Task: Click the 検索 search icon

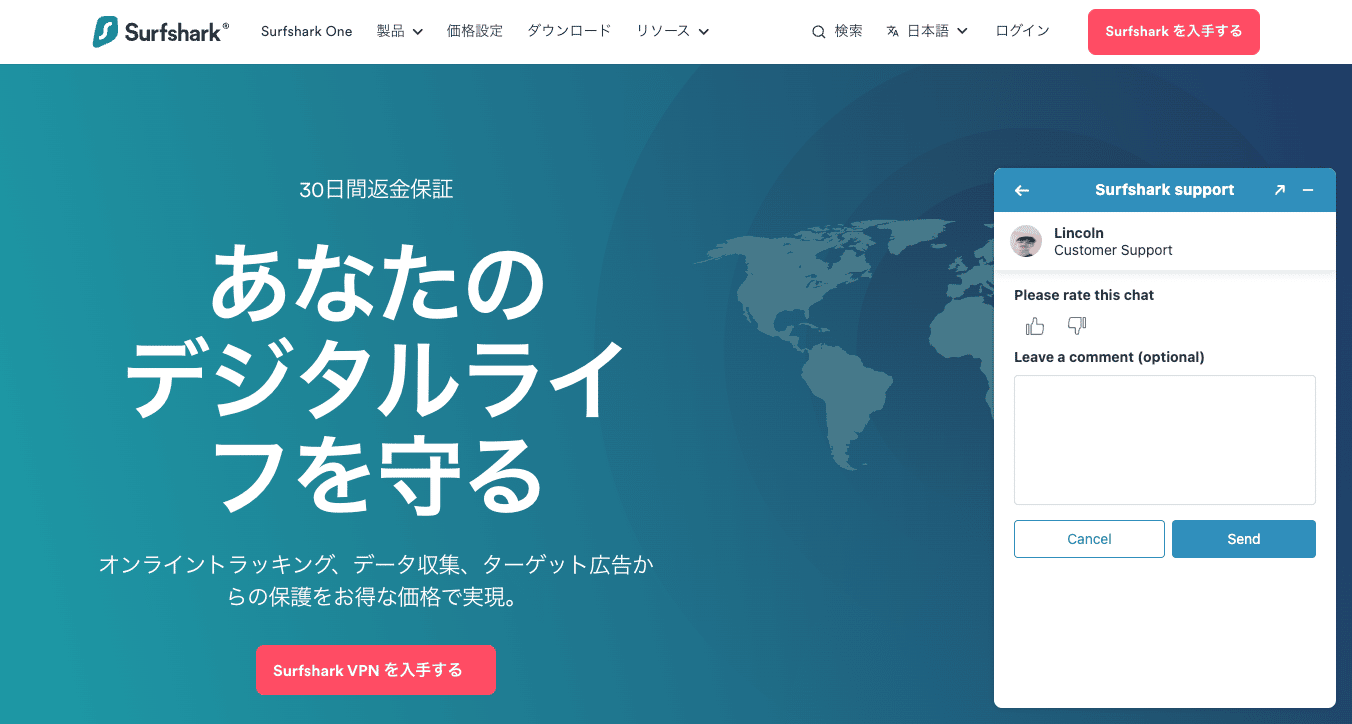Action: pyautogui.click(x=819, y=32)
